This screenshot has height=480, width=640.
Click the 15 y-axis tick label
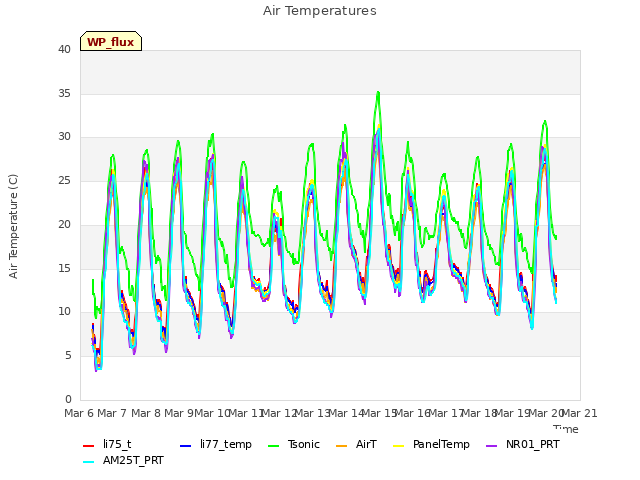[64, 268]
